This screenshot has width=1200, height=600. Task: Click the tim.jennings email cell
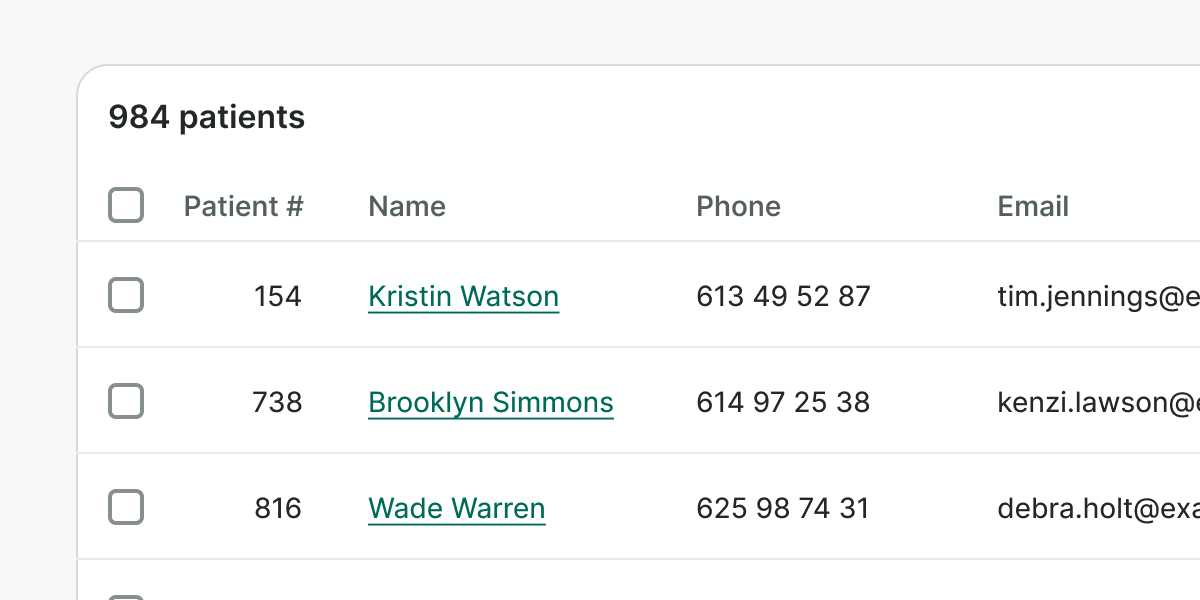[1098, 296]
